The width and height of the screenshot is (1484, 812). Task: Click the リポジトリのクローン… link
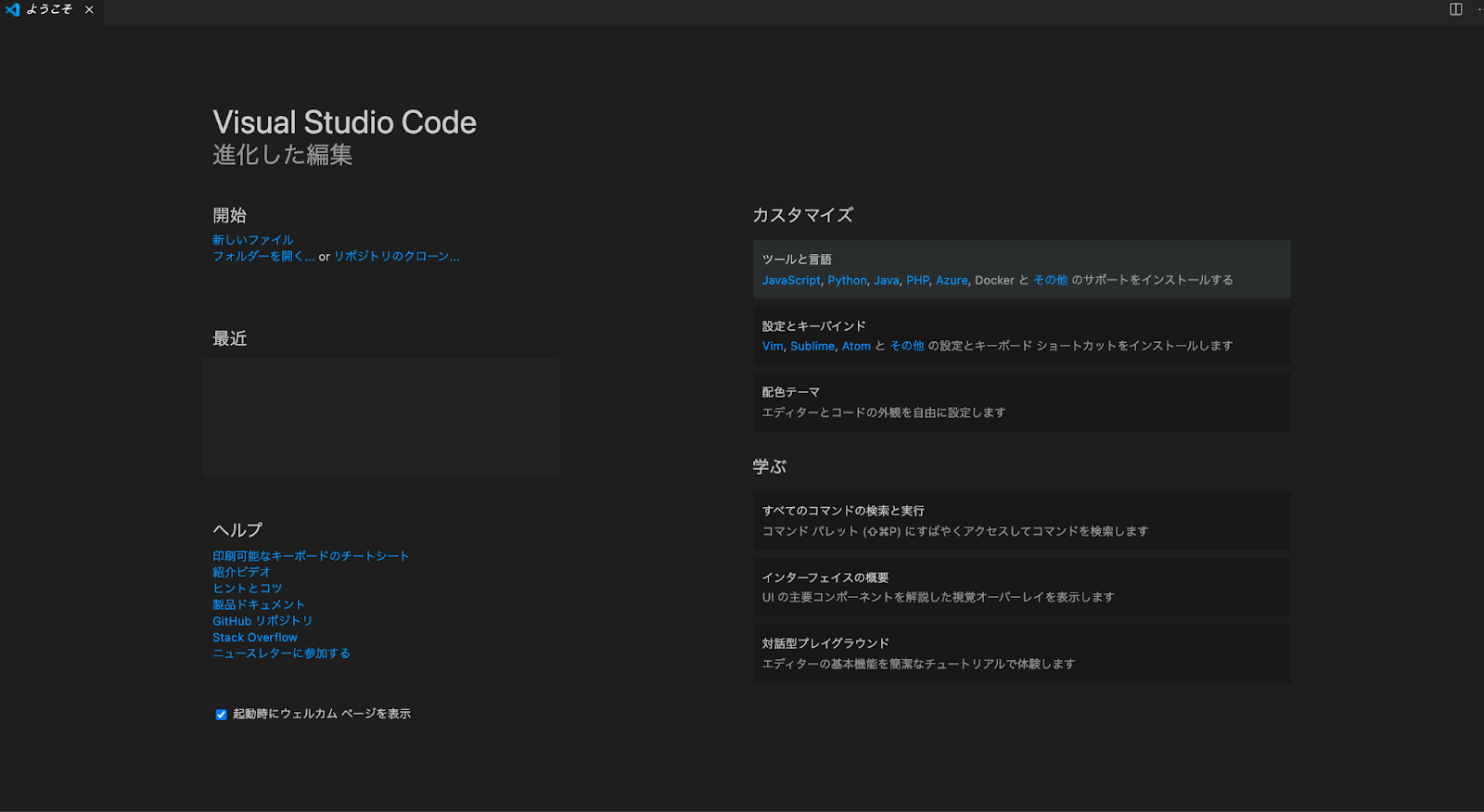click(x=397, y=257)
